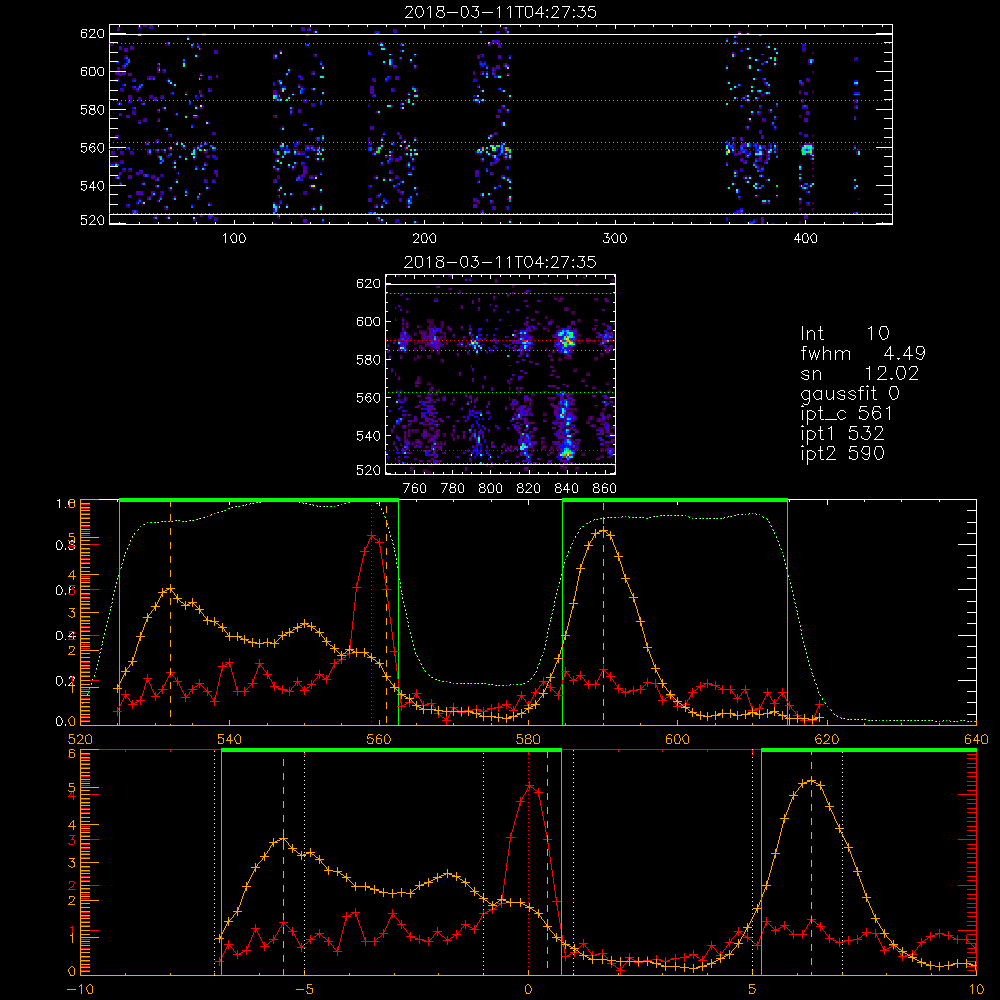Image resolution: width=1000 pixels, height=1000 pixels.
Task: Click the 'sn 12.02' signal-to-noise line
Action: (860, 373)
